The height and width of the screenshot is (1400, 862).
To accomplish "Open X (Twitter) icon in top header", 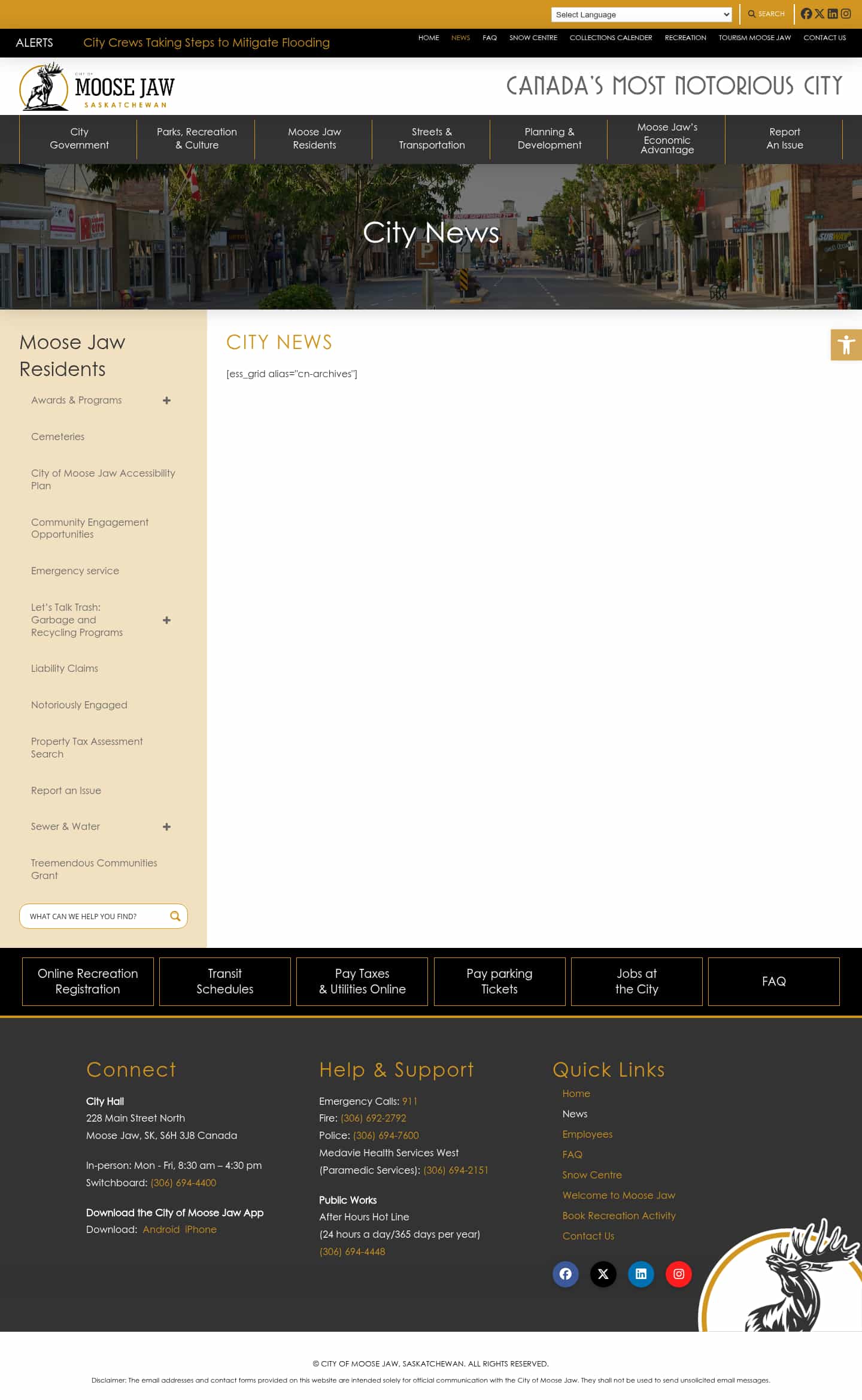I will coord(819,14).
